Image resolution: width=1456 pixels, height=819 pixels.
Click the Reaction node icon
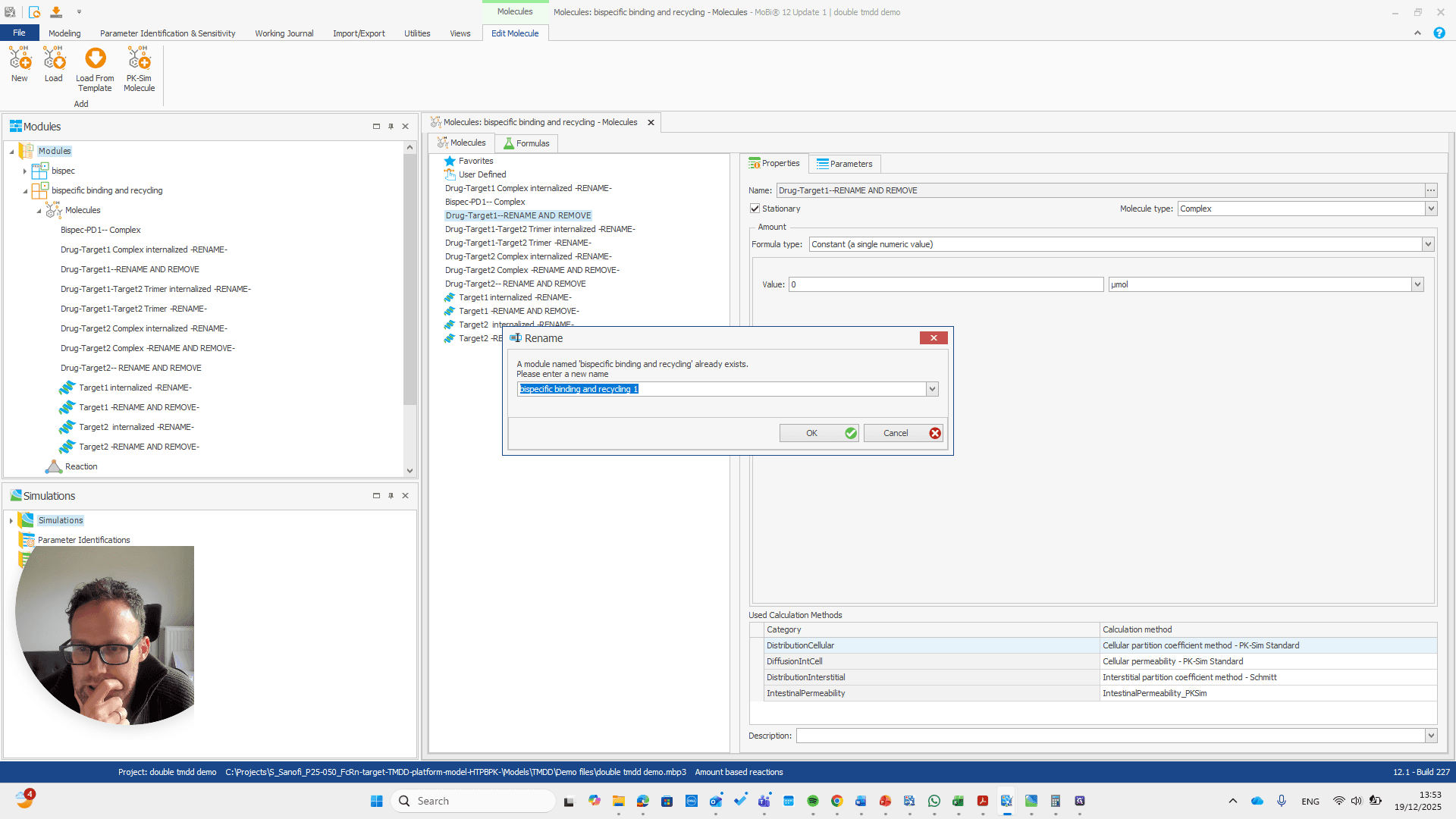(x=54, y=466)
